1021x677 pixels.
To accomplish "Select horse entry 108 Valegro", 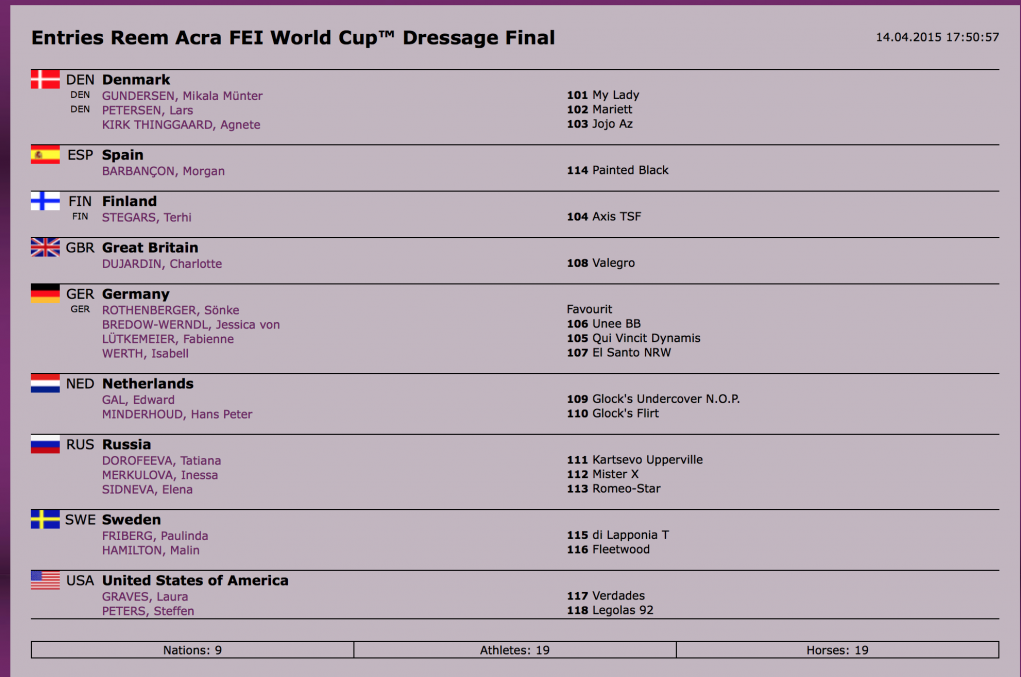I will tap(600, 263).
